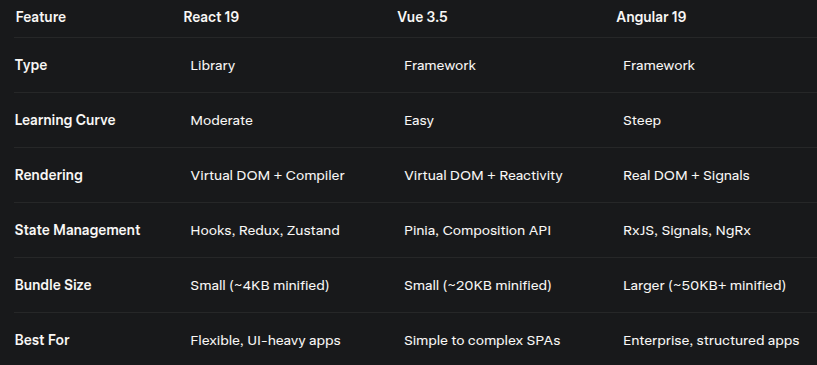Screen dimensions: 817x365
Task: Click the Larger (~50KB+ minified) cell
Action: (704, 285)
